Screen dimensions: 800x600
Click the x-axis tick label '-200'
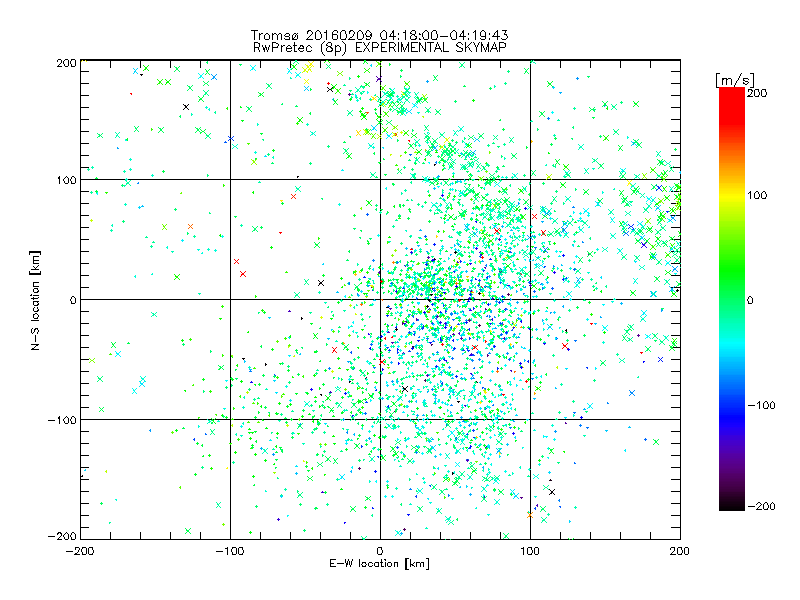(80, 551)
